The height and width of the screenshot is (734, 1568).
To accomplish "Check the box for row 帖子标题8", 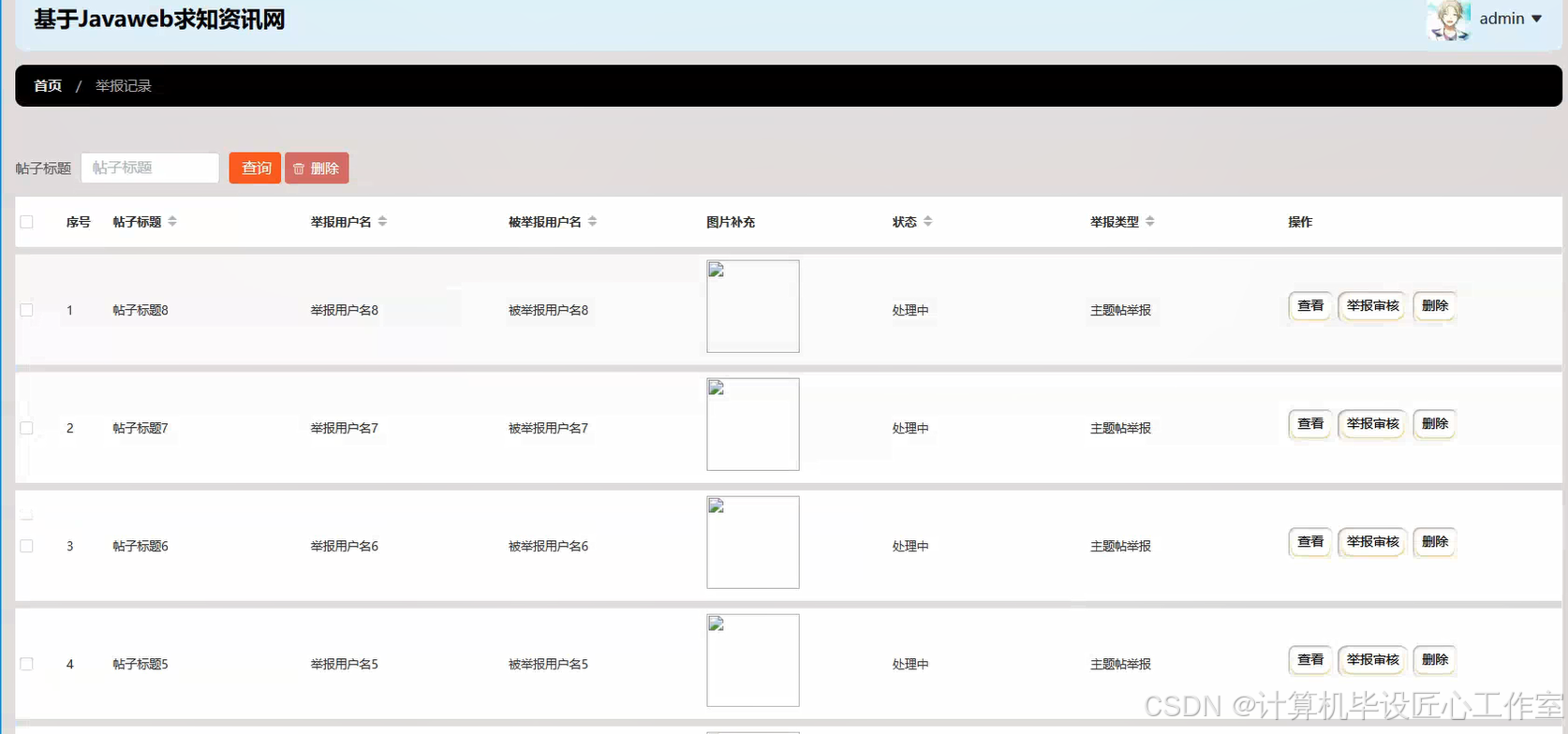I will click(x=26, y=310).
